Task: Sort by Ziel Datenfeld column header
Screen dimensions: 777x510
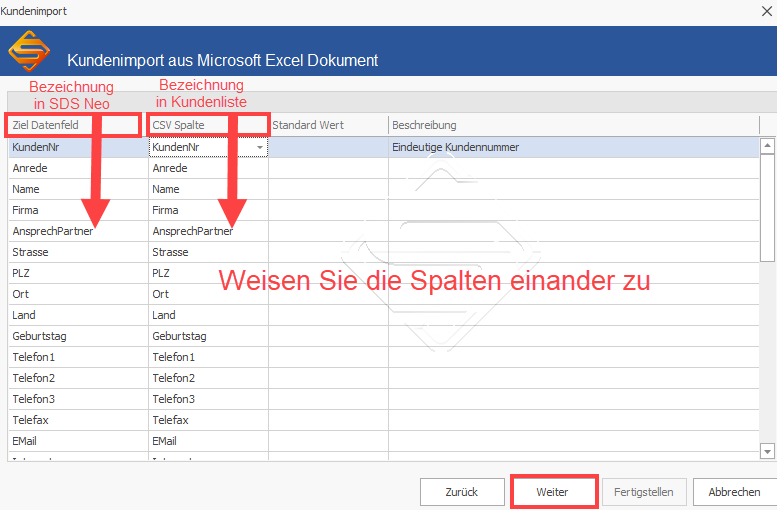Action: click(78, 125)
